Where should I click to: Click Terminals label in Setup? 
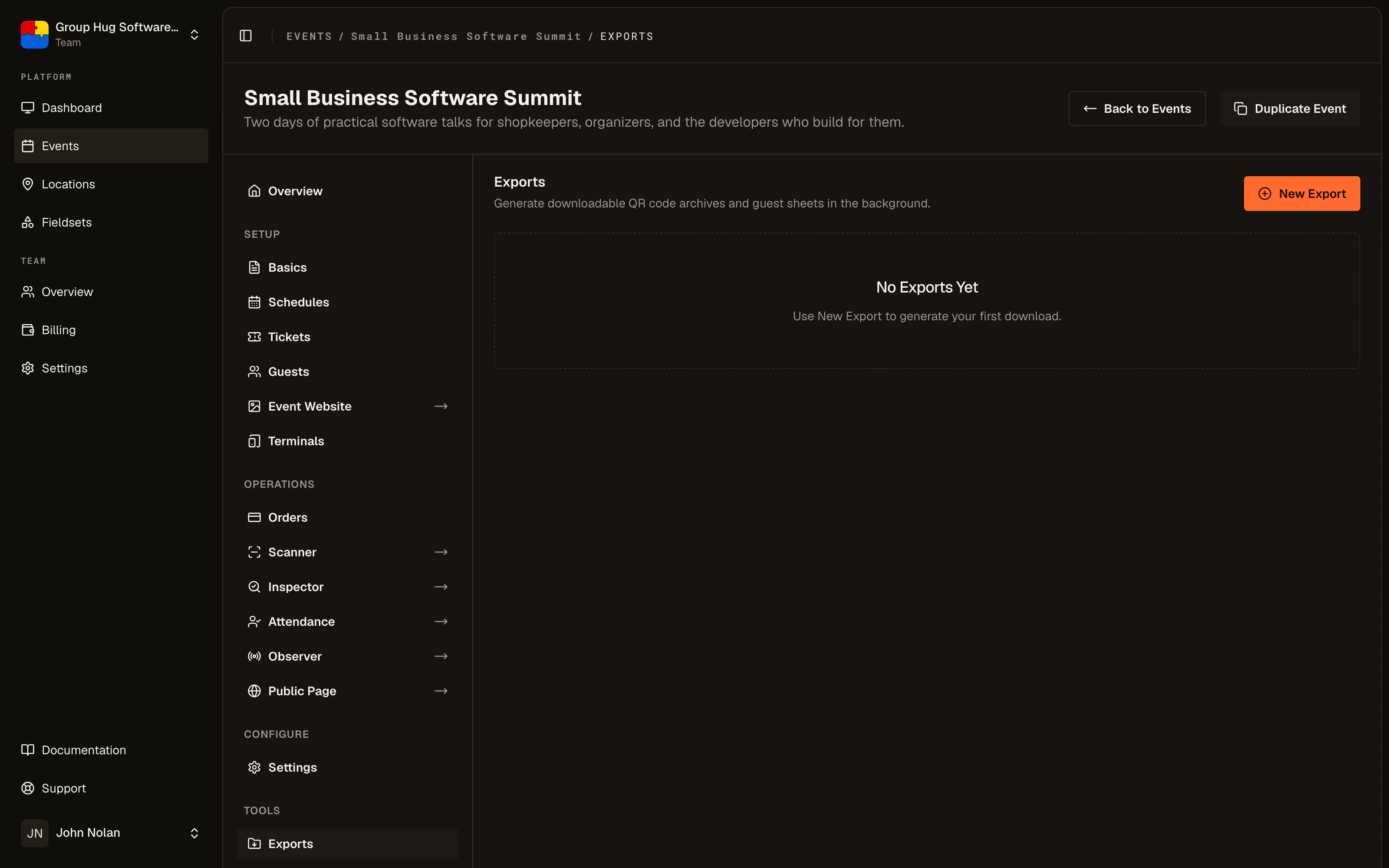coord(296,441)
